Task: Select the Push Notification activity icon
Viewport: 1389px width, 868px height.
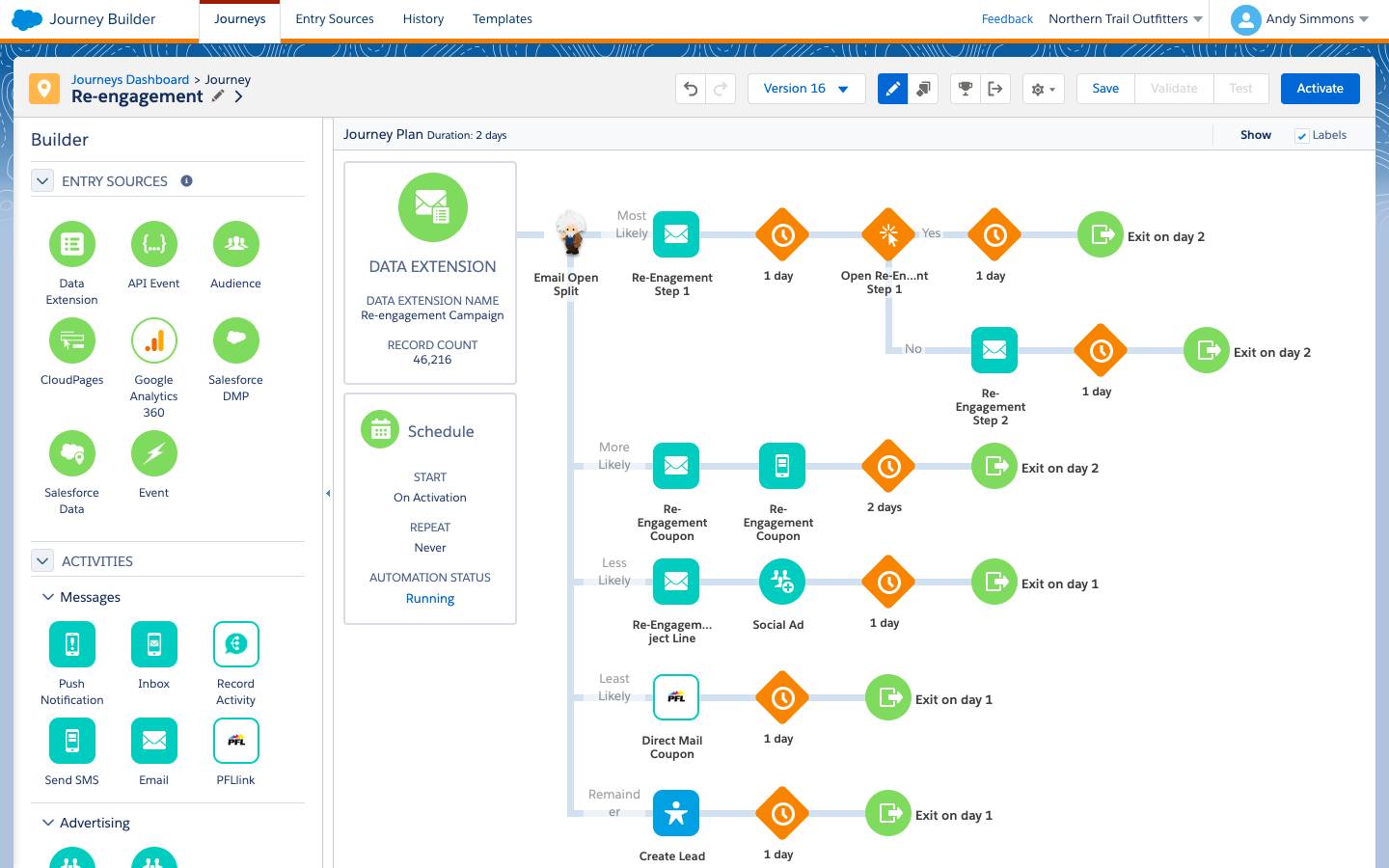Action: [72, 644]
